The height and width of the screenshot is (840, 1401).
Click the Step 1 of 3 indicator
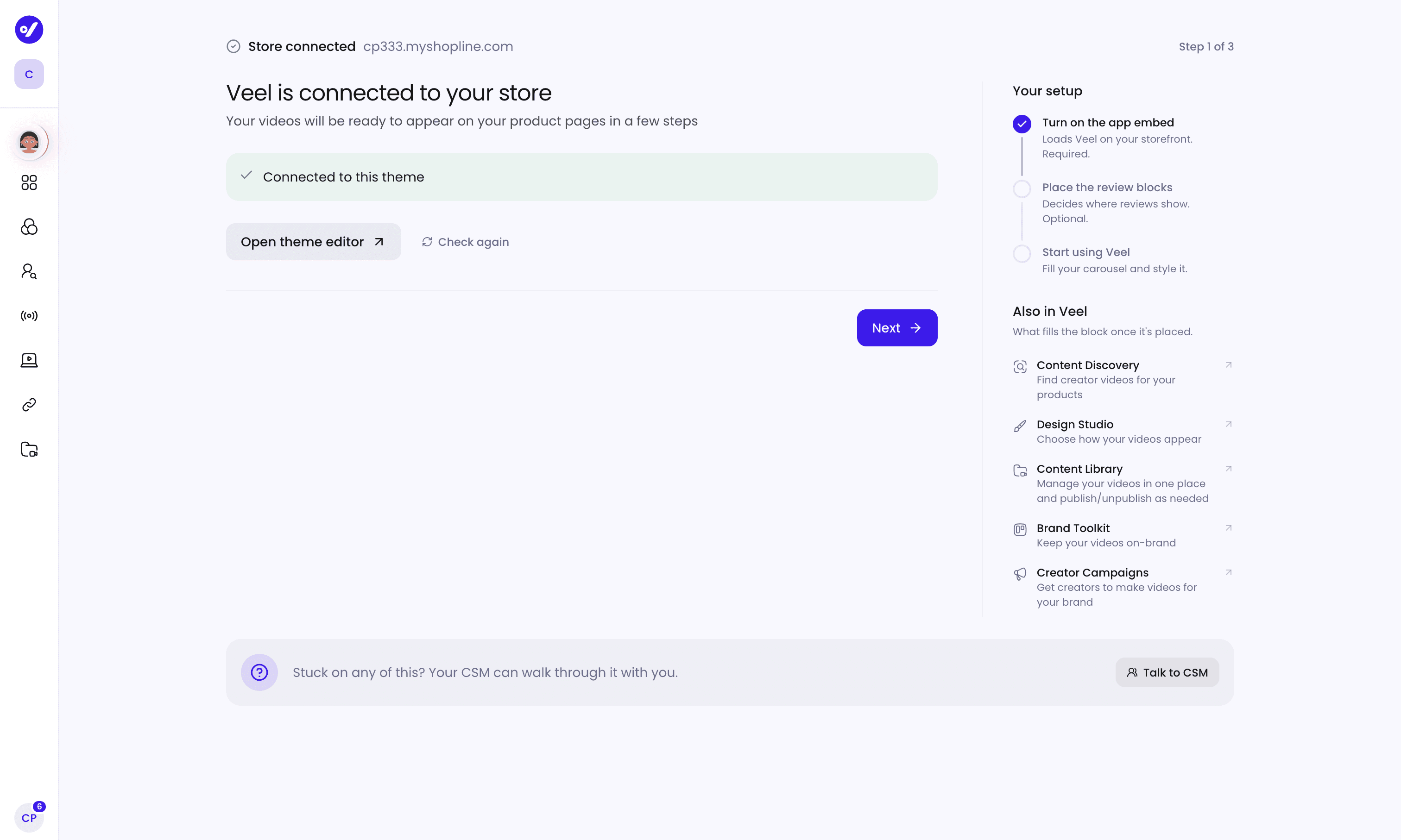tap(1206, 46)
